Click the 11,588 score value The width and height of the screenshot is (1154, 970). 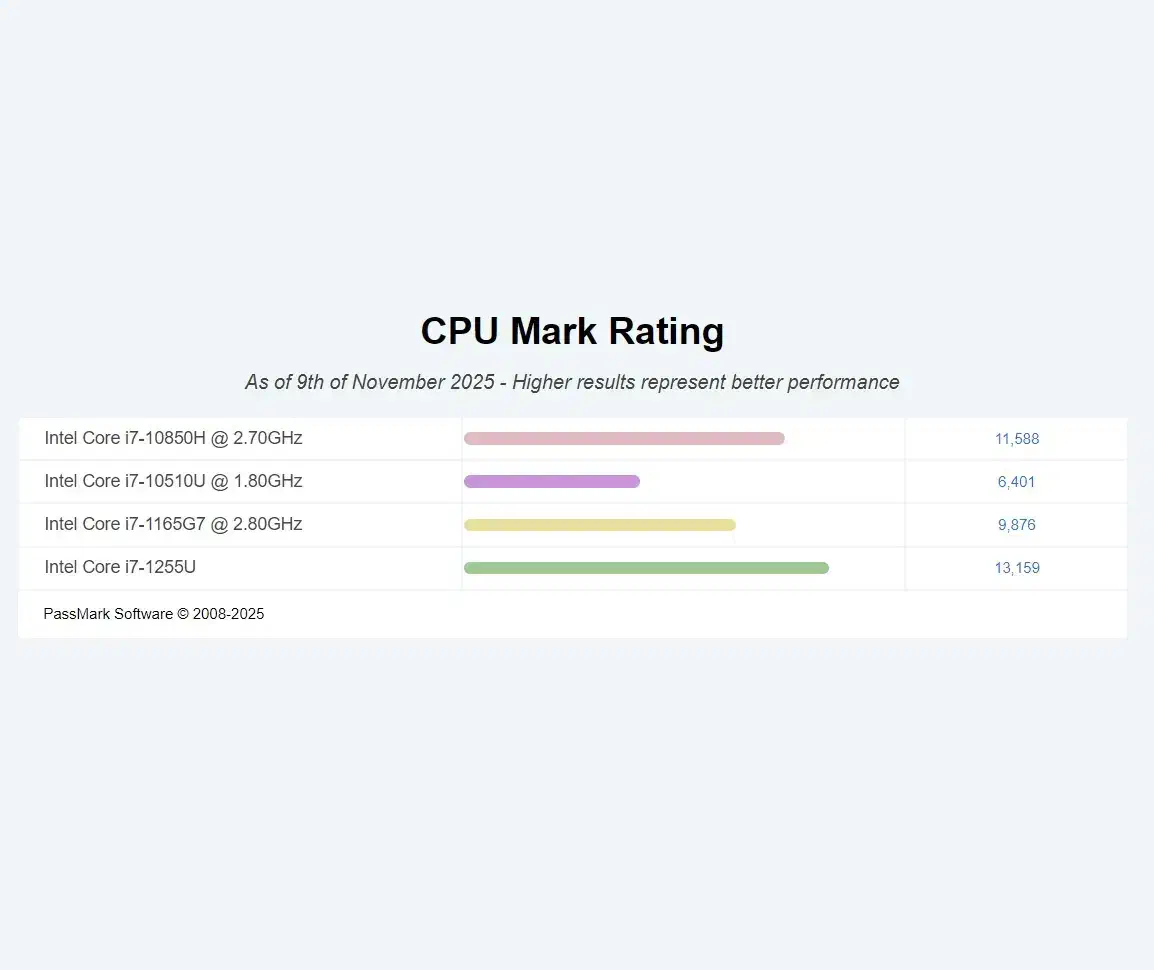tap(1017, 439)
